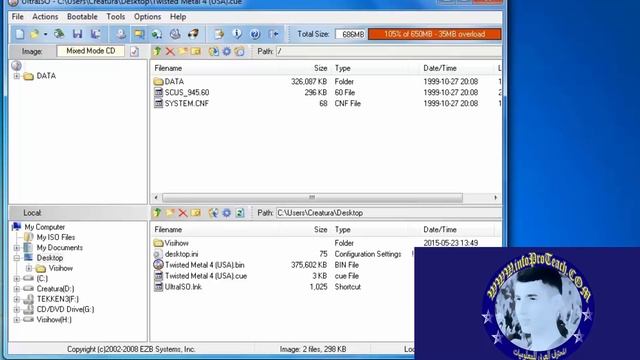Click the image Path field showing '/'
The image size is (640, 360).
click(389, 51)
